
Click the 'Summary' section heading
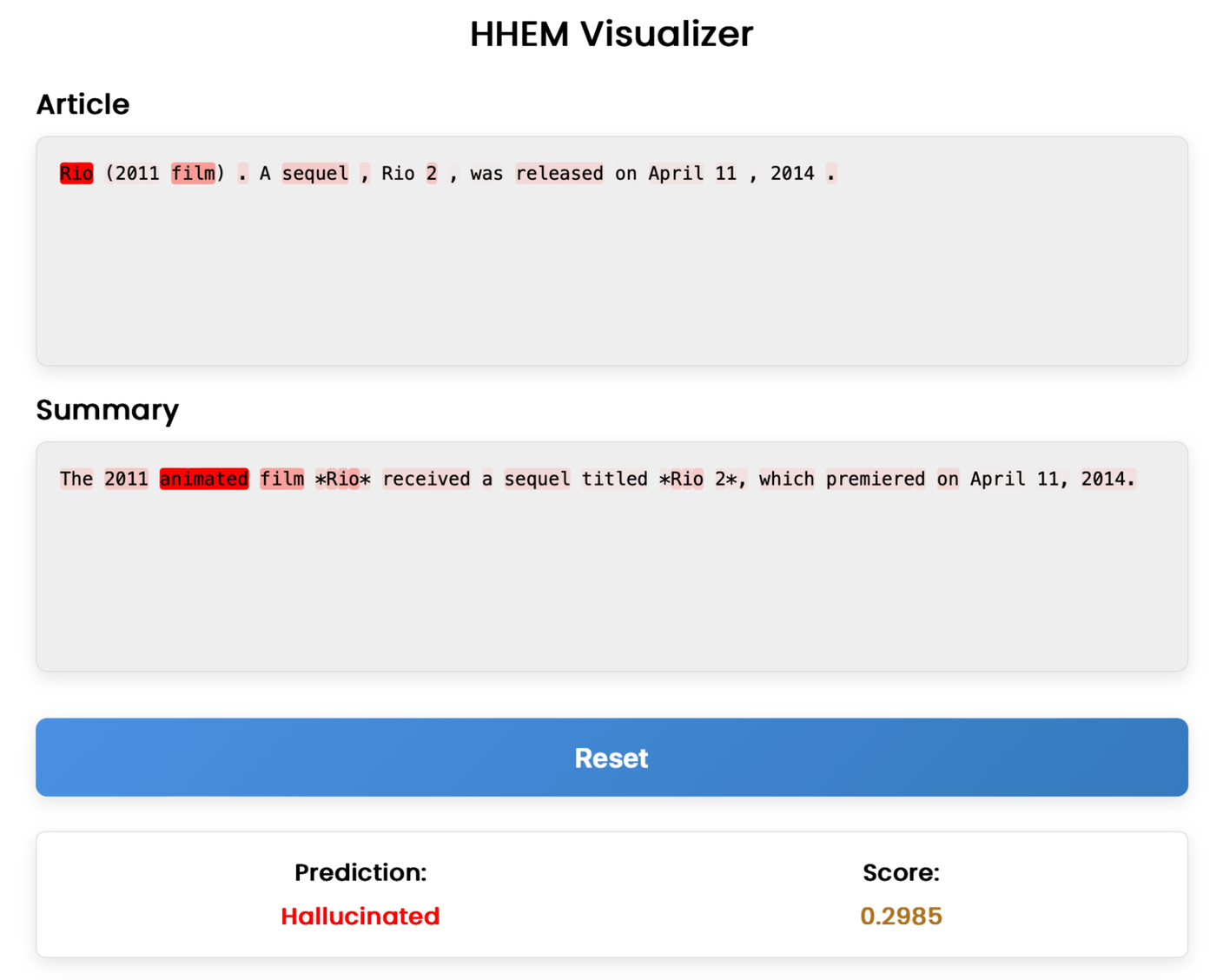click(x=107, y=409)
